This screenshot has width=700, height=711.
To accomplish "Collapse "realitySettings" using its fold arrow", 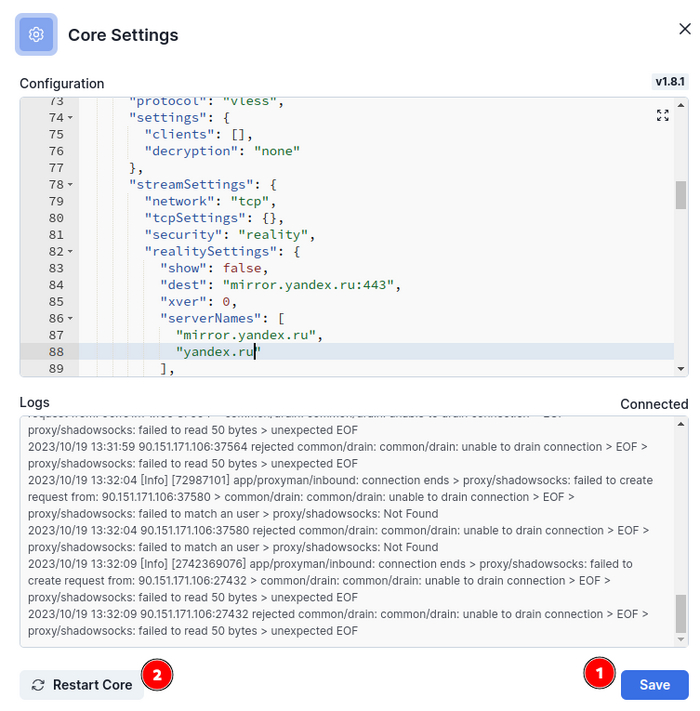I will (70, 252).
